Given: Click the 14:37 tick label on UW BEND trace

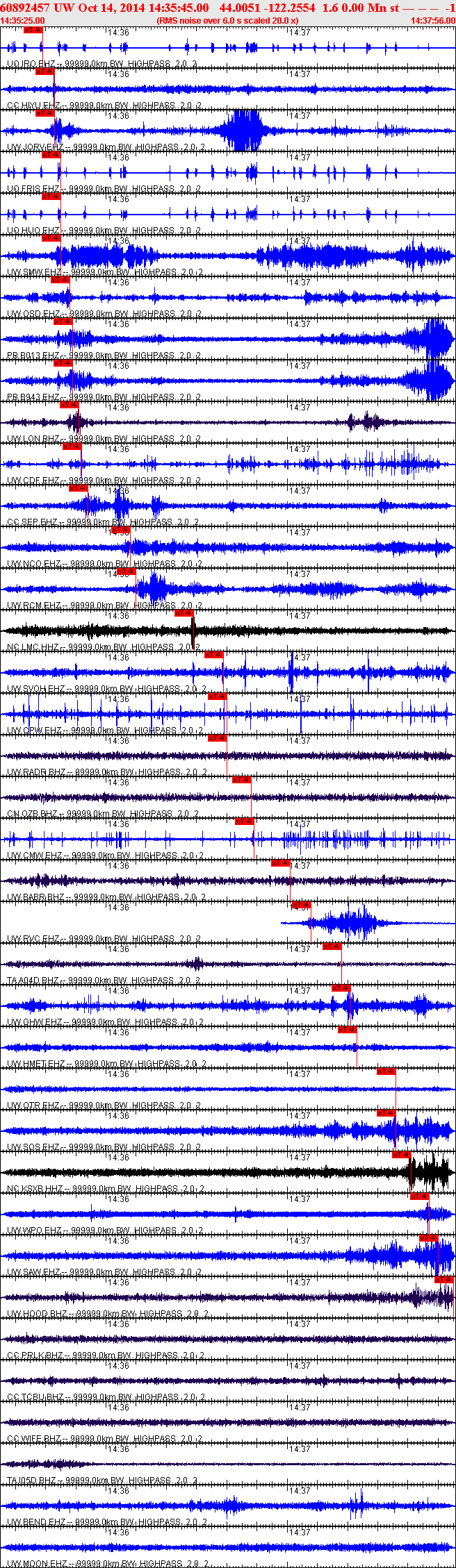Looking at the screenshot, I should pyautogui.click(x=300, y=1491).
